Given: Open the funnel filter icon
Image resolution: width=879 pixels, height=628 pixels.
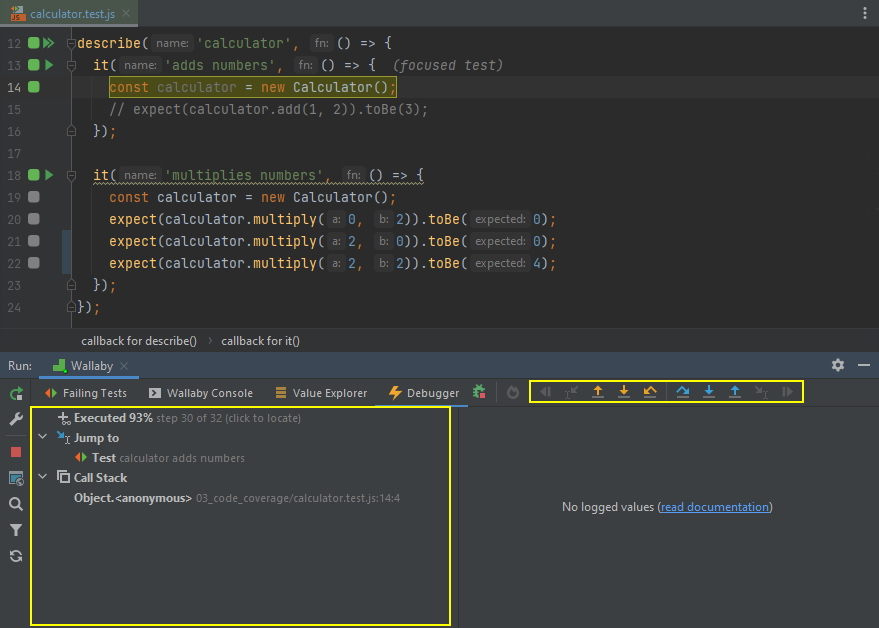Looking at the screenshot, I should click(16, 530).
